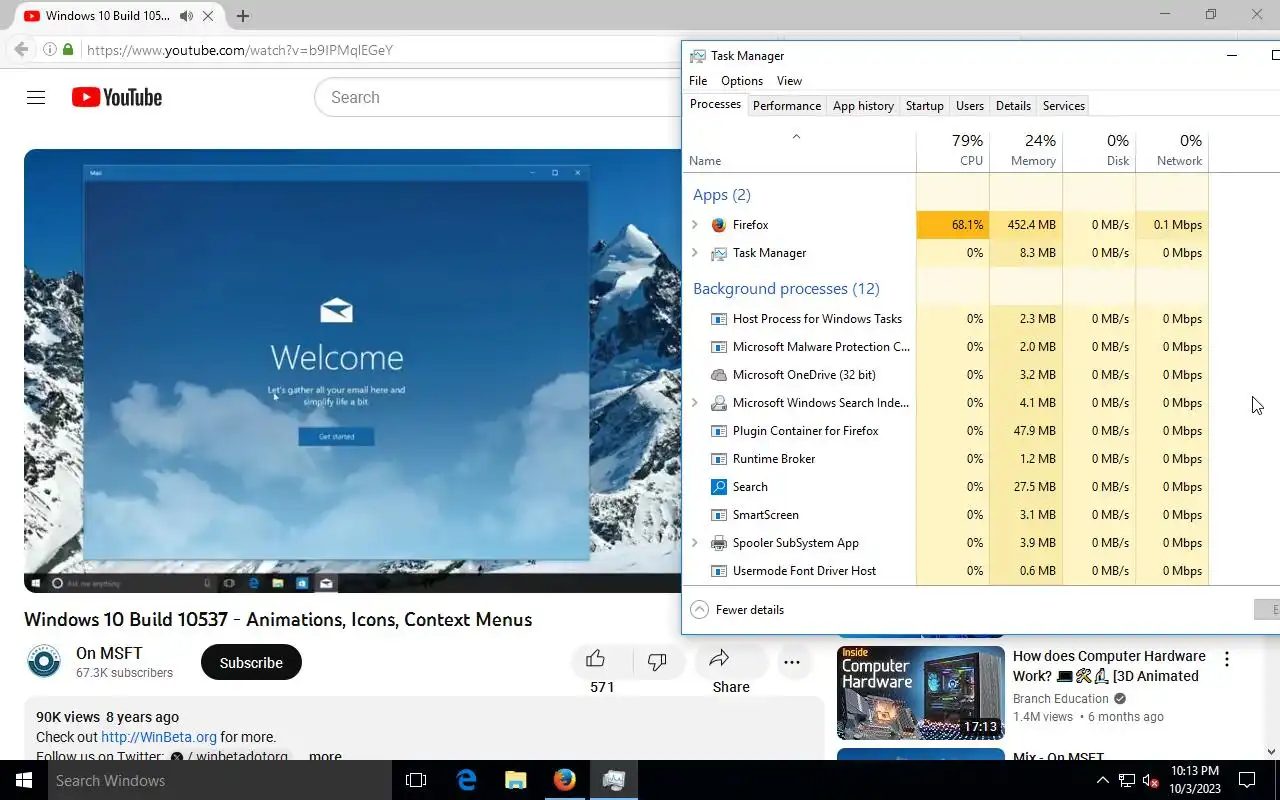Click the Search Windows taskbar box

pyautogui.click(x=221, y=780)
